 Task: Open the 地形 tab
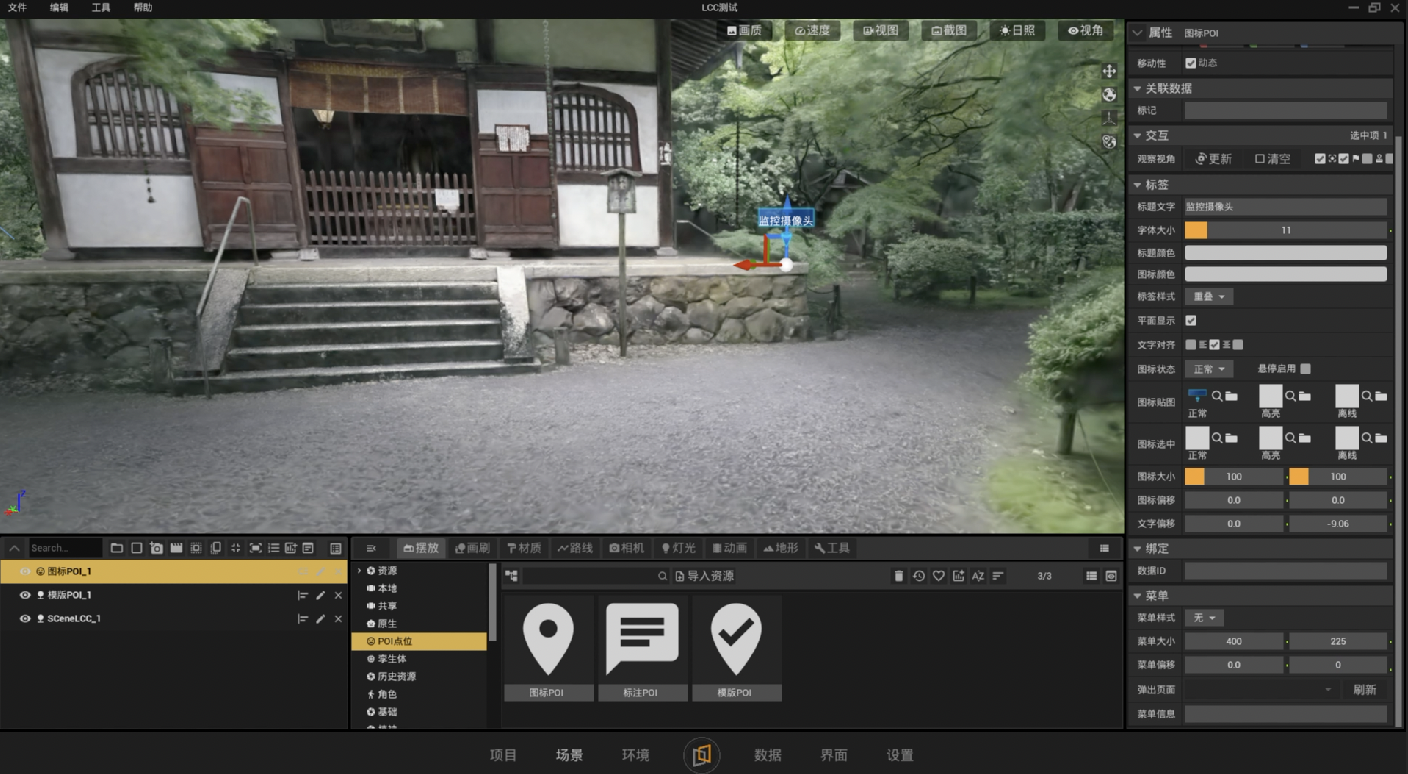pyautogui.click(x=781, y=548)
